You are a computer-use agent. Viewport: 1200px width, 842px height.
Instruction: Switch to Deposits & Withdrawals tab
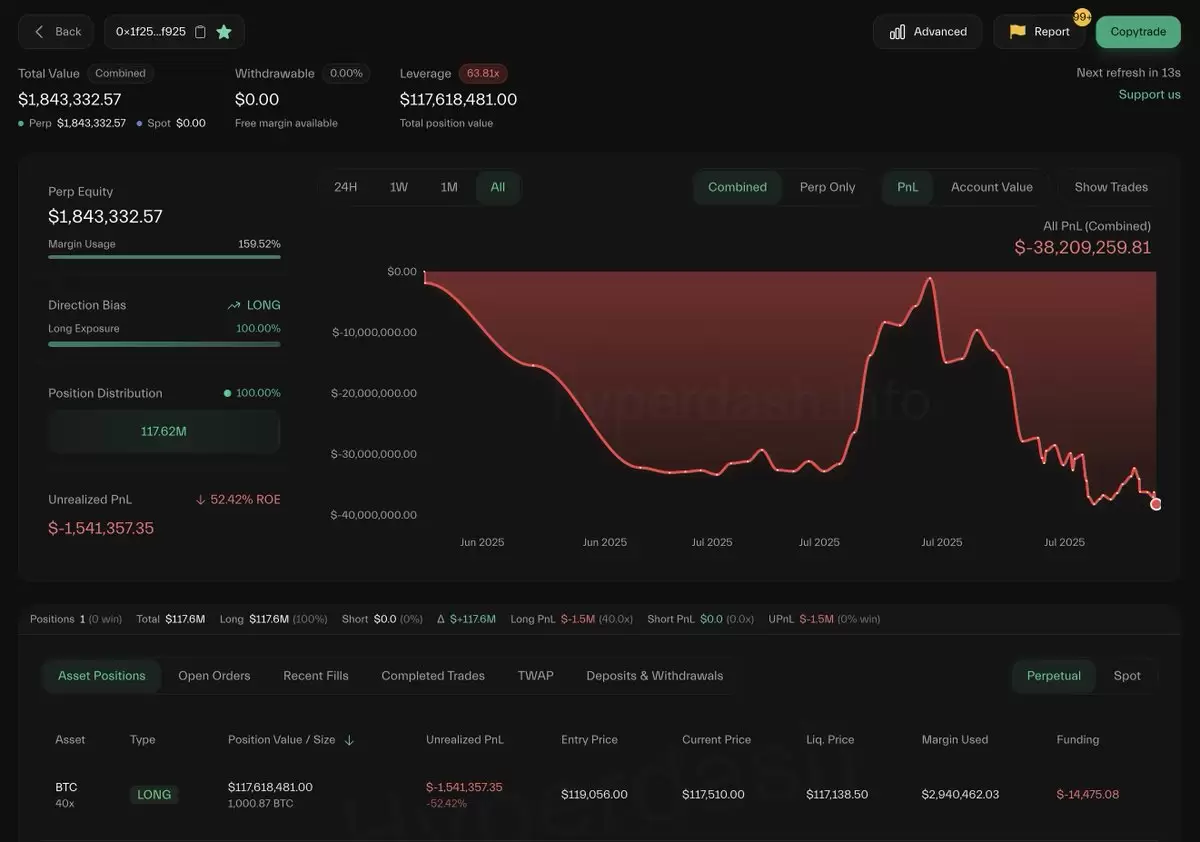click(654, 676)
